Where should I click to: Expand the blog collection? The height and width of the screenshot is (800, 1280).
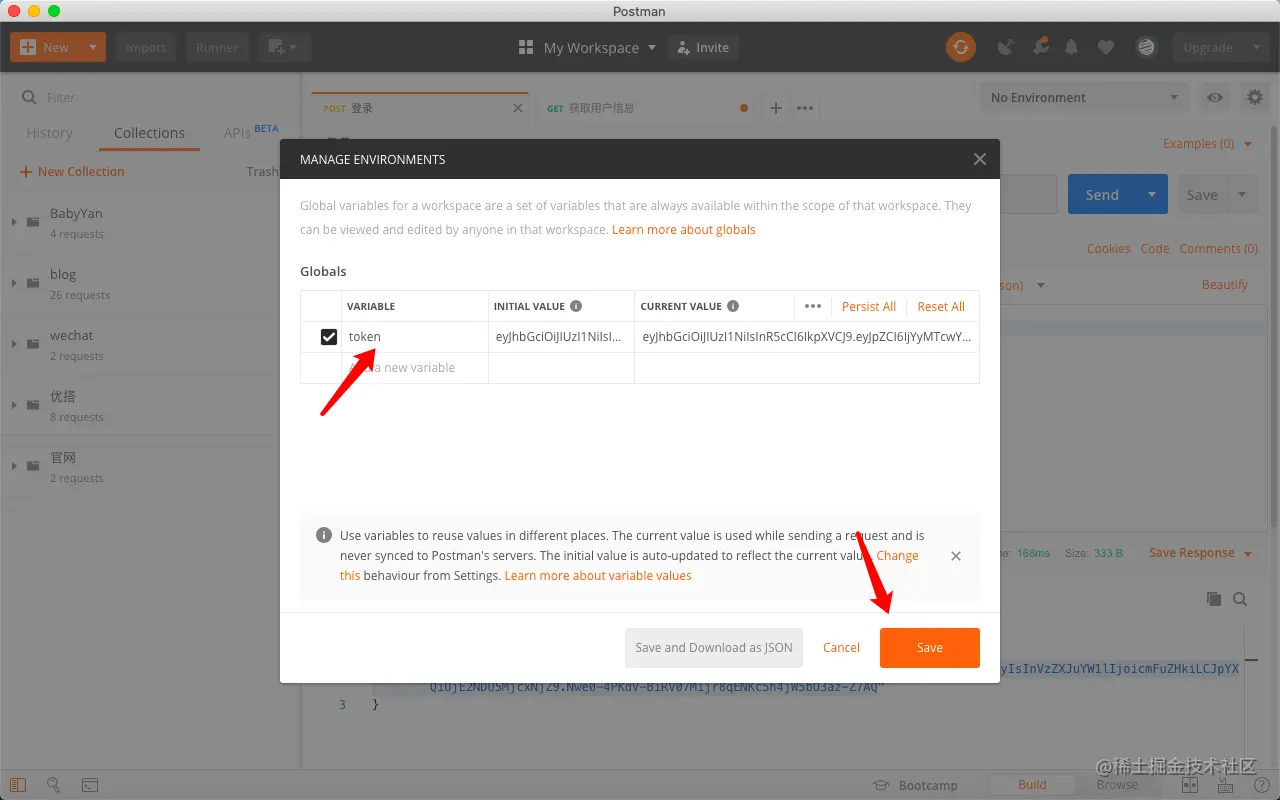click(x=14, y=283)
